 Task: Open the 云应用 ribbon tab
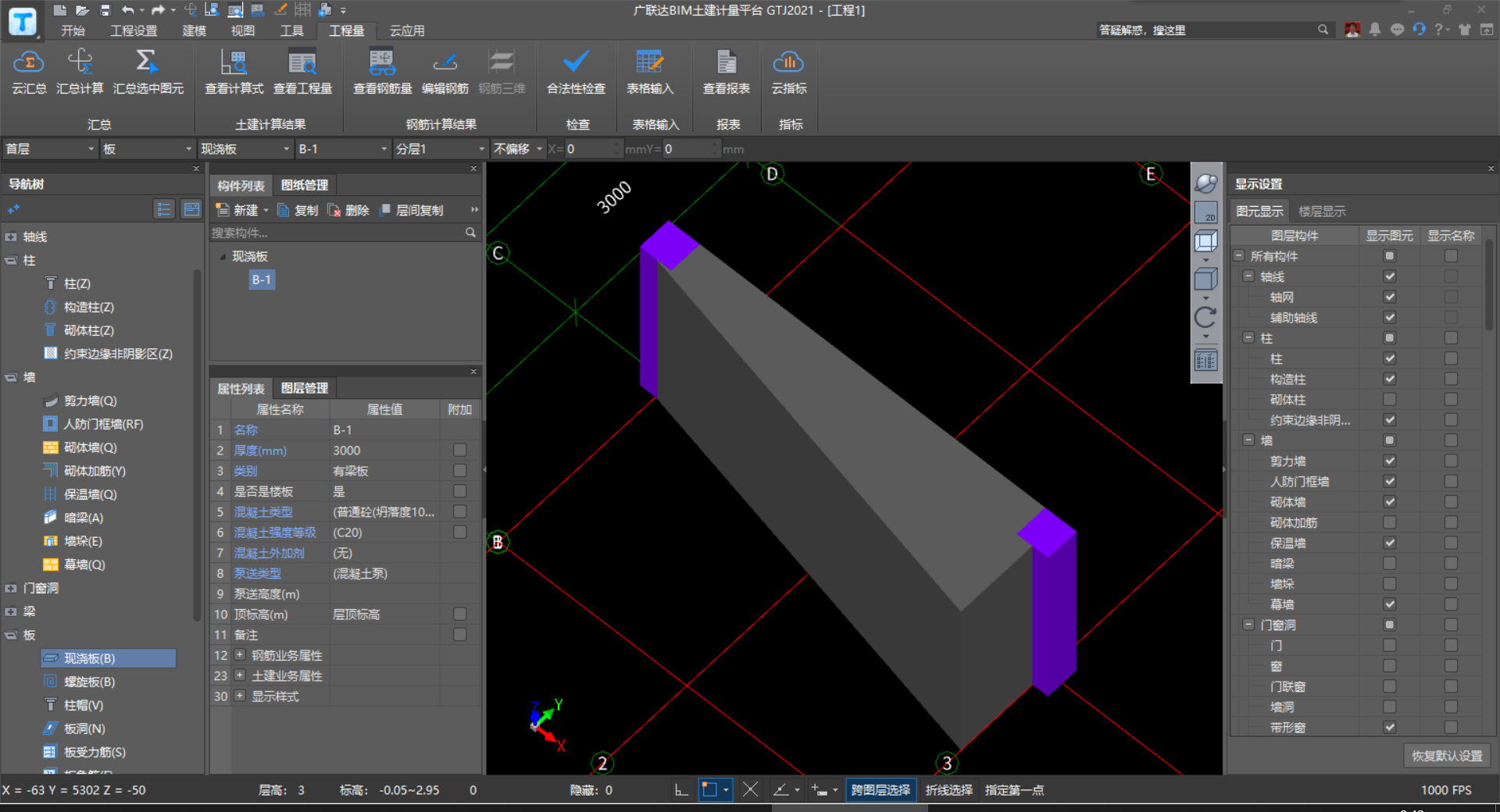coord(407,30)
